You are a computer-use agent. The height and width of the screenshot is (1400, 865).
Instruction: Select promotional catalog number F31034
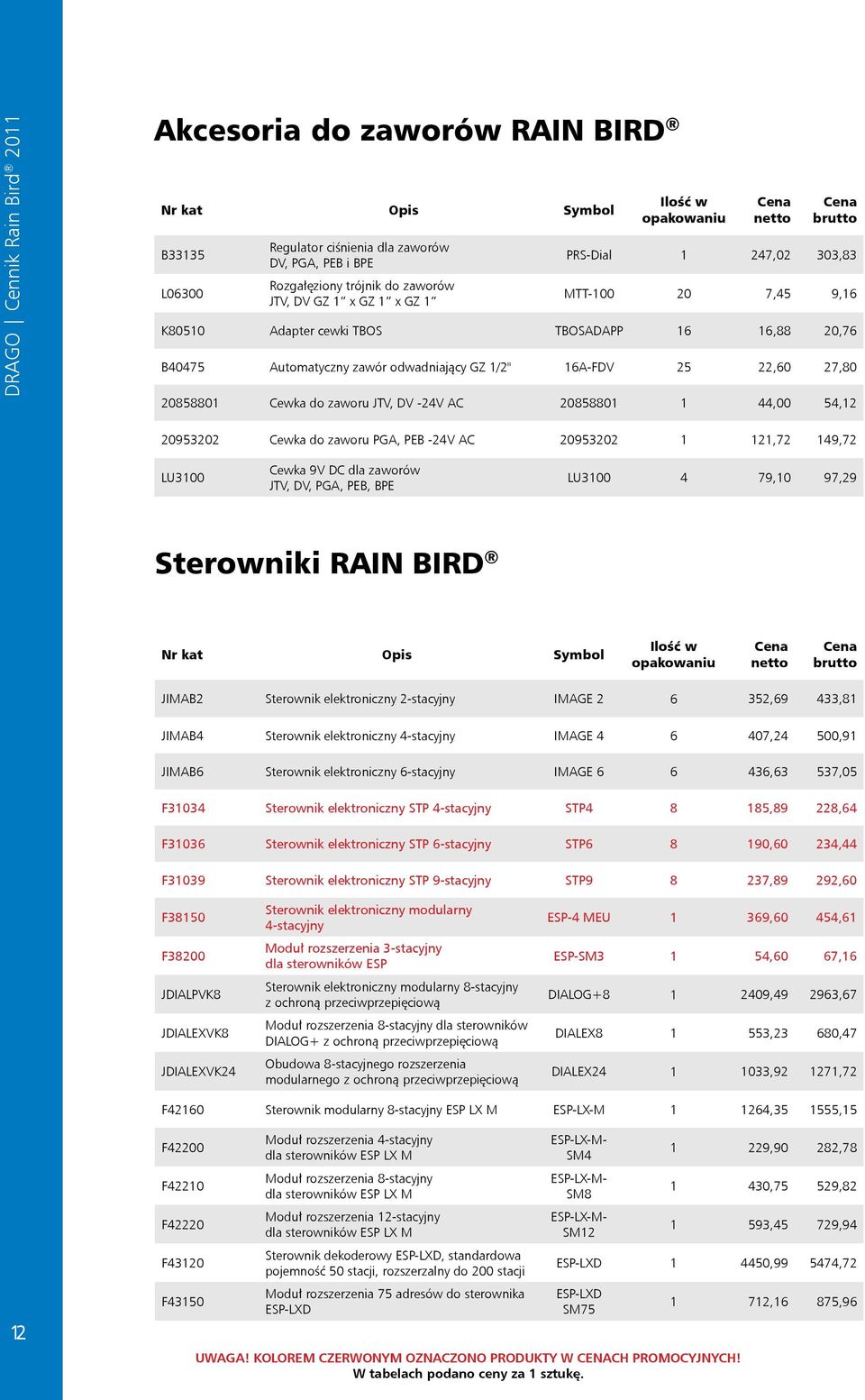183,808
